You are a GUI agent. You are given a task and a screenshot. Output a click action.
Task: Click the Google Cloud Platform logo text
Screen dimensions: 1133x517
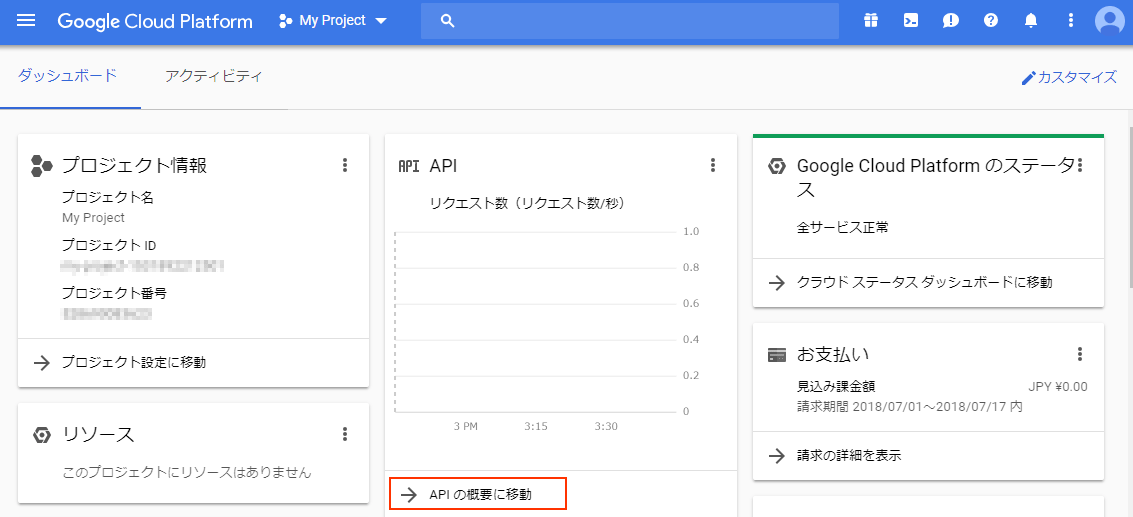[x=155, y=21]
